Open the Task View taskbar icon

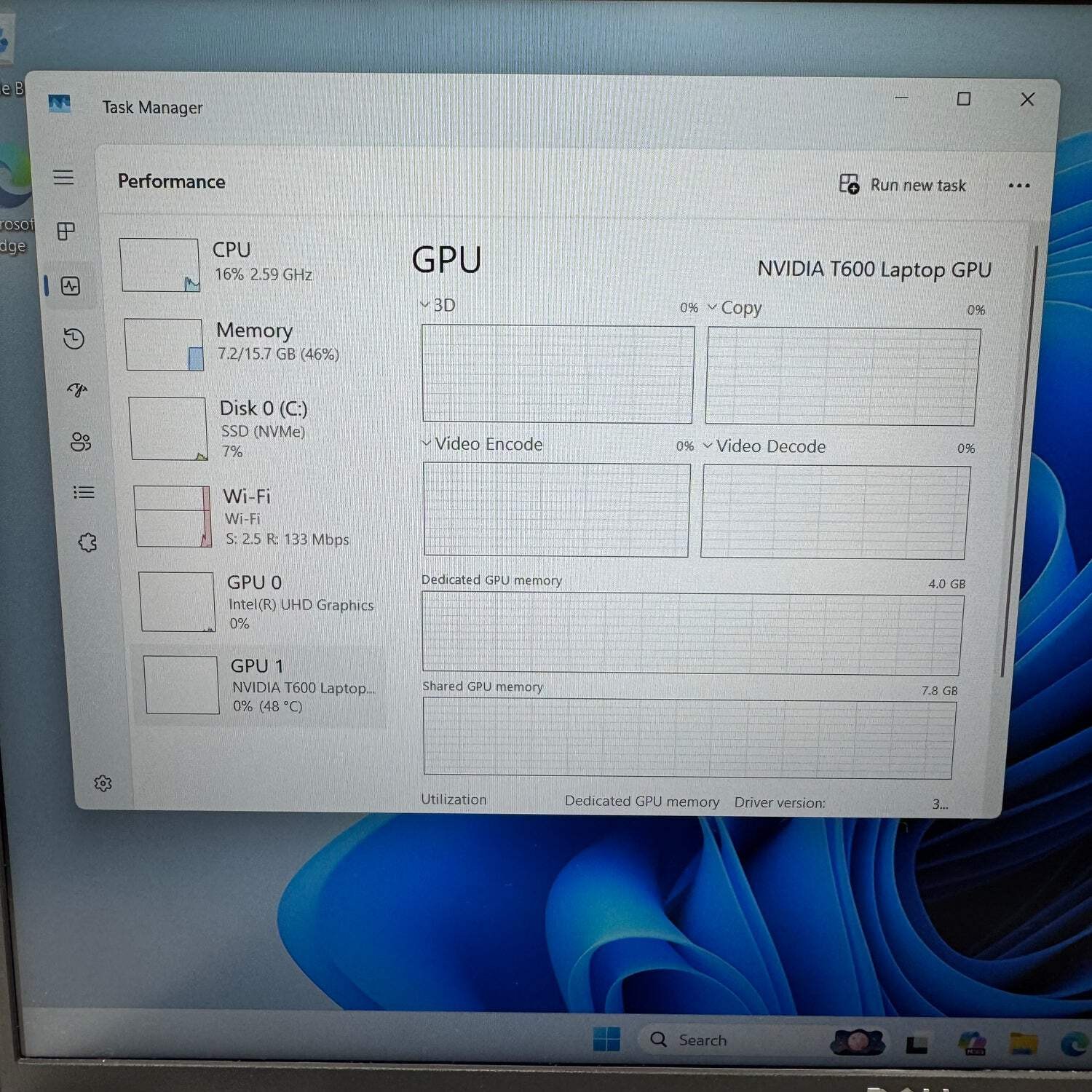(917, 1045)
